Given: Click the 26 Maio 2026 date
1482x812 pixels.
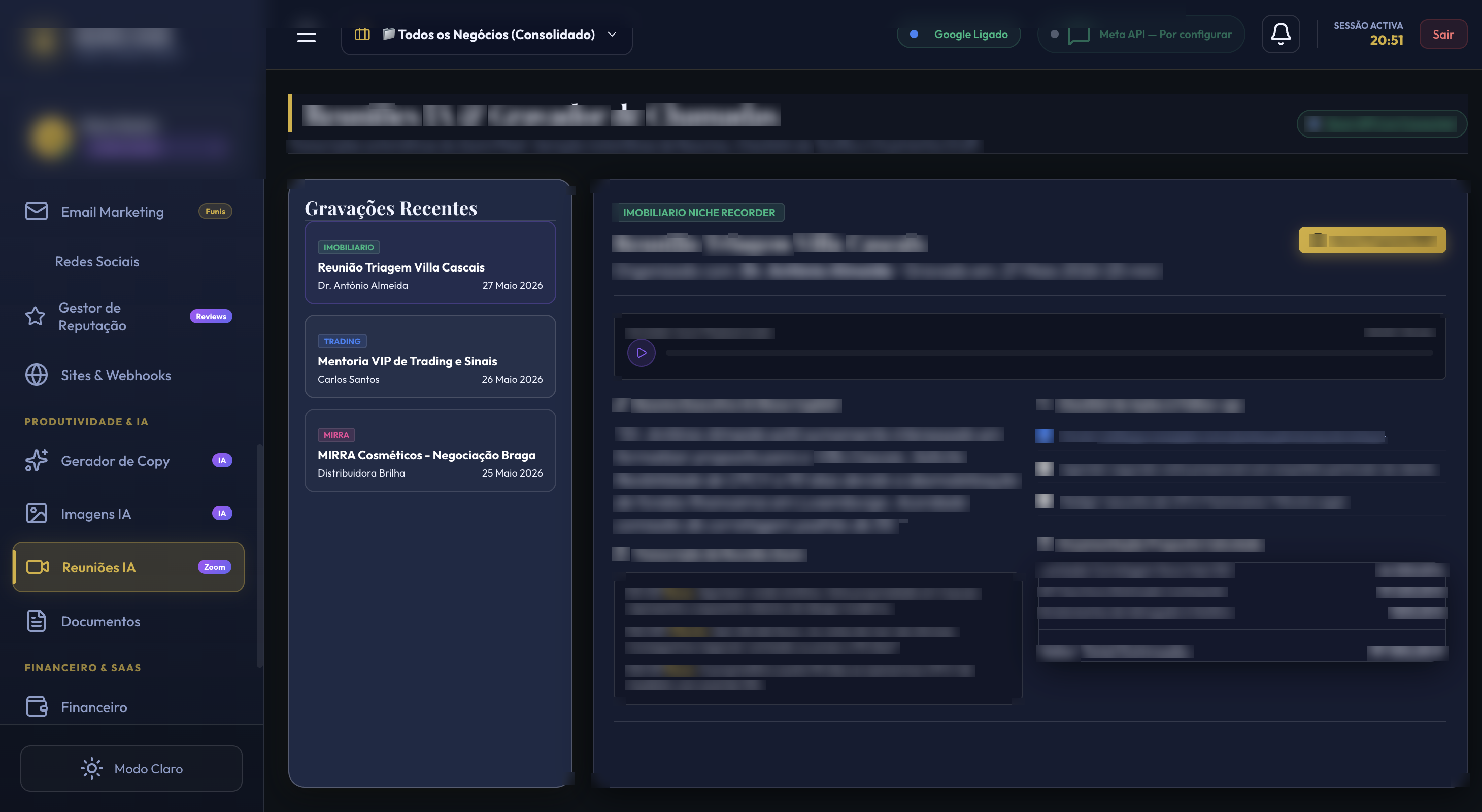Looking at the screenshot, I should tap(512, 379).
